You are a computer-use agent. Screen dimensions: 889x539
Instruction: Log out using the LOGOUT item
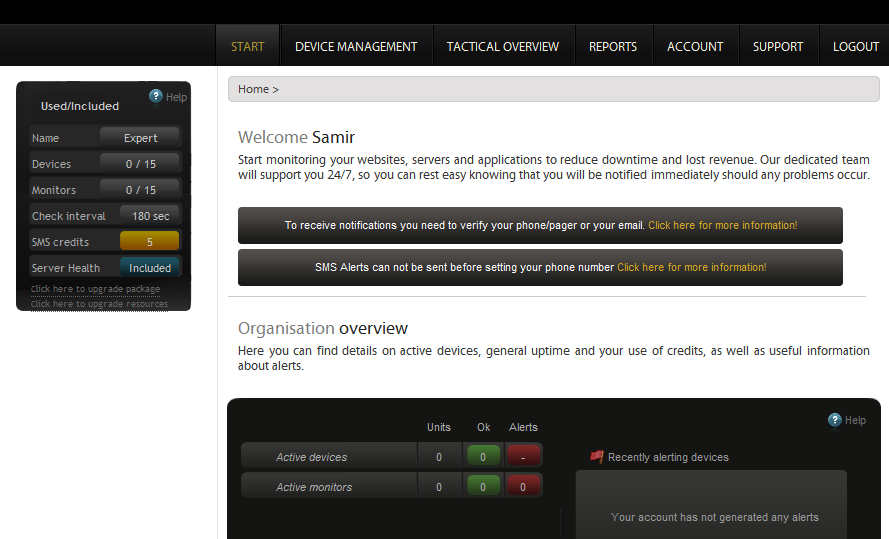(x=856, y=47)
